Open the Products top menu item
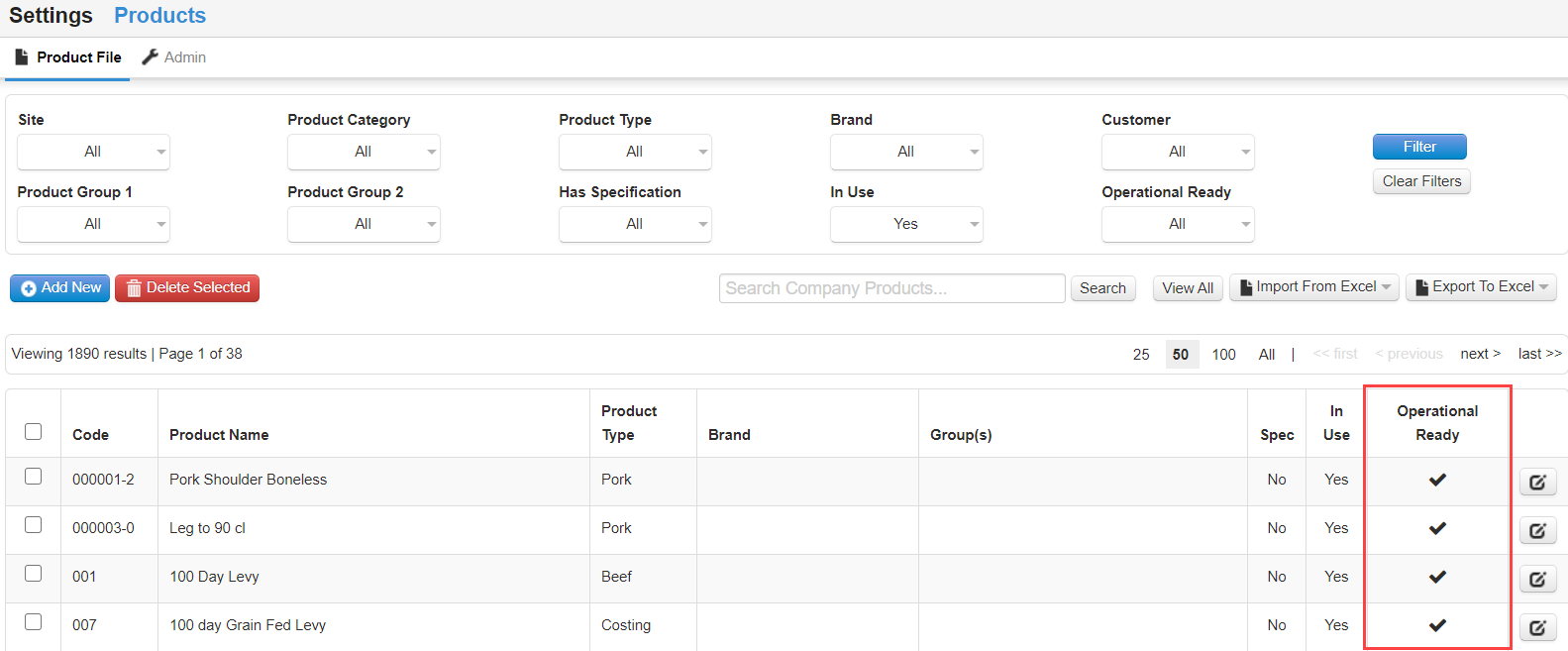1568x651 pixels. [x=159, y=16]
